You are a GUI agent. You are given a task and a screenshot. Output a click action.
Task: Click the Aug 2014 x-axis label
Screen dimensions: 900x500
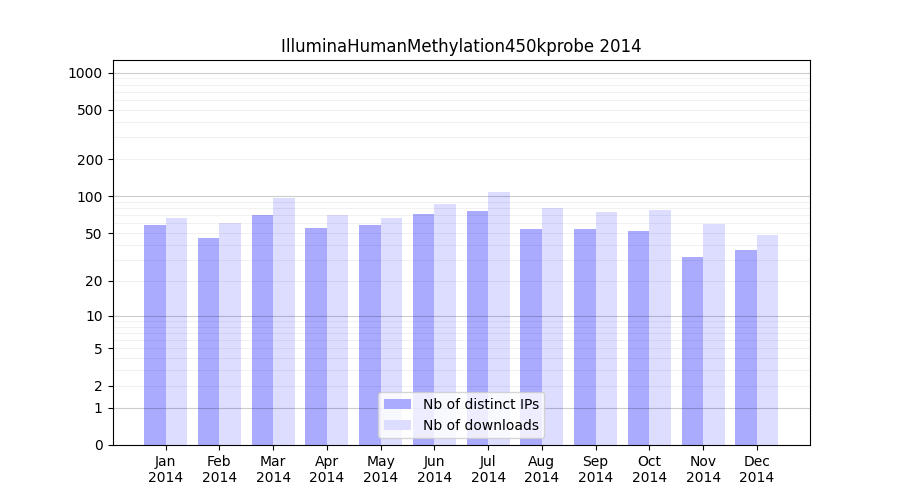tap(542, 469)
